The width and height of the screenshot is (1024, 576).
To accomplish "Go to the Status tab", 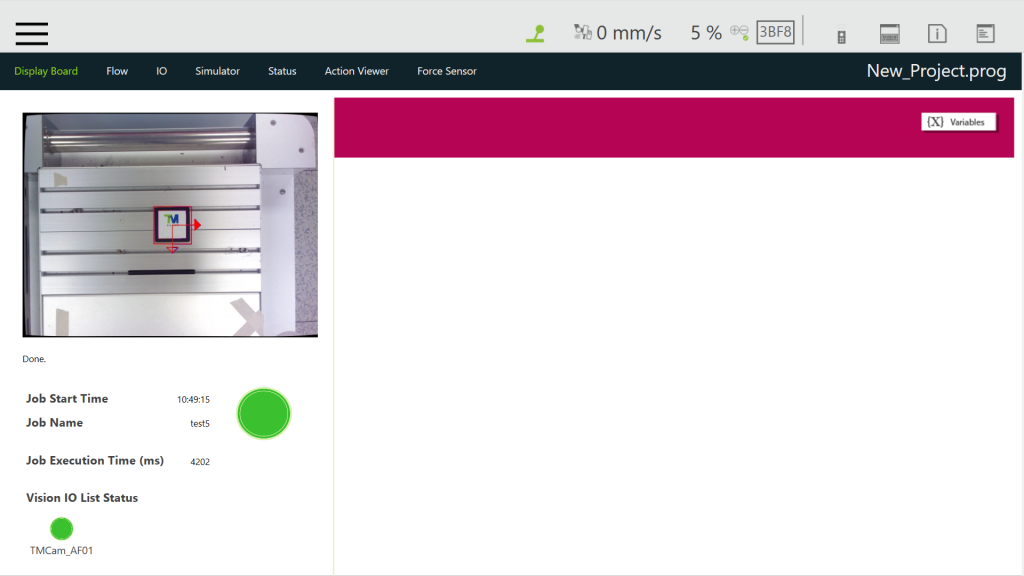I will (282, 71).
